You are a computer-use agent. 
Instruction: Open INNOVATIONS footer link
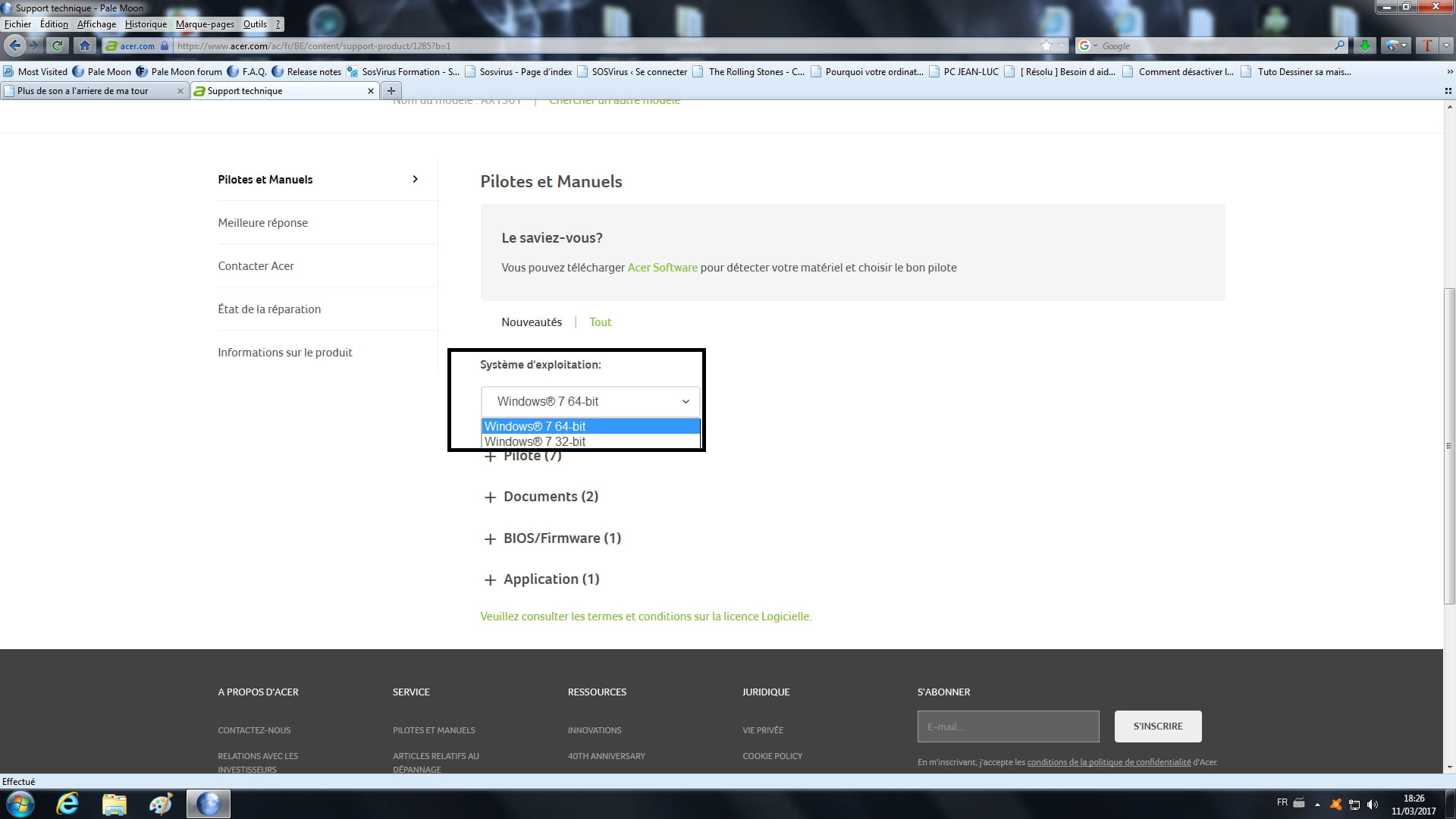pyautogui.click(x=595, y=730)
